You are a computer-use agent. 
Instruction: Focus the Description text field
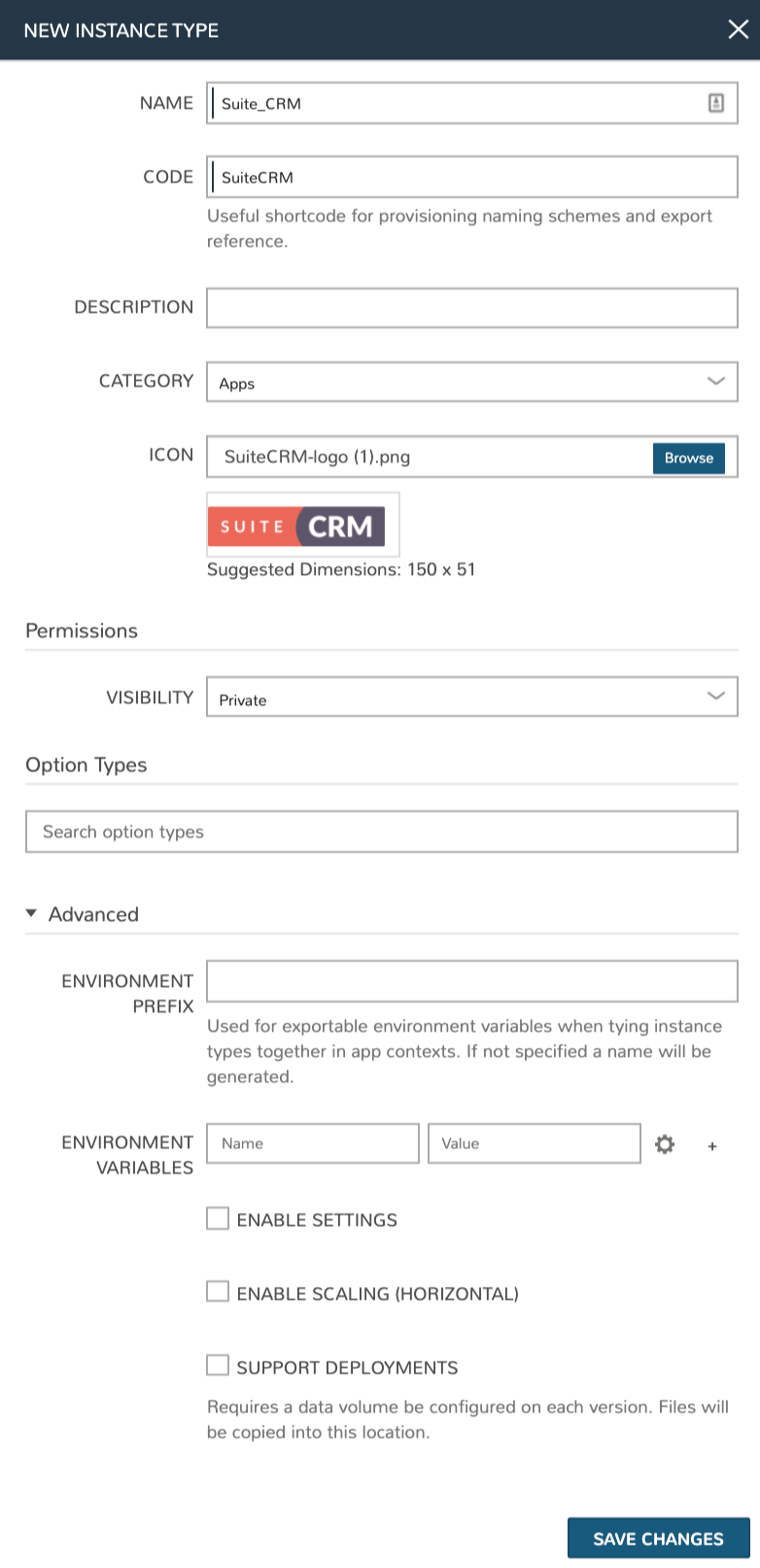[471, 308]
